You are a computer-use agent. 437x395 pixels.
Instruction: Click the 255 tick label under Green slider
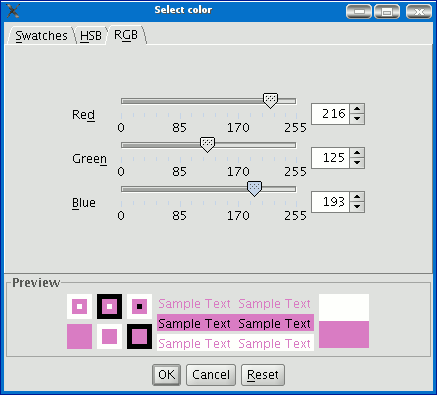point(295,172)
